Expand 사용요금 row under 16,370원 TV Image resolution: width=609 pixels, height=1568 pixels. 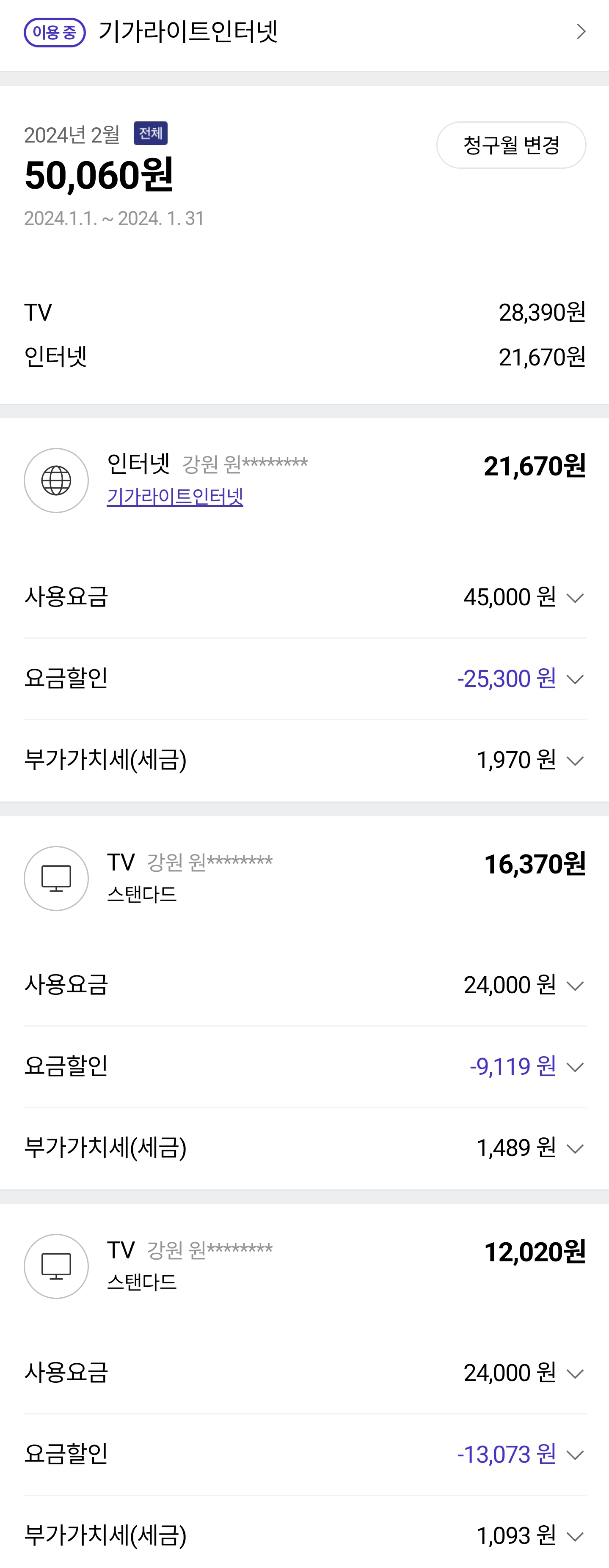[575, 985]
